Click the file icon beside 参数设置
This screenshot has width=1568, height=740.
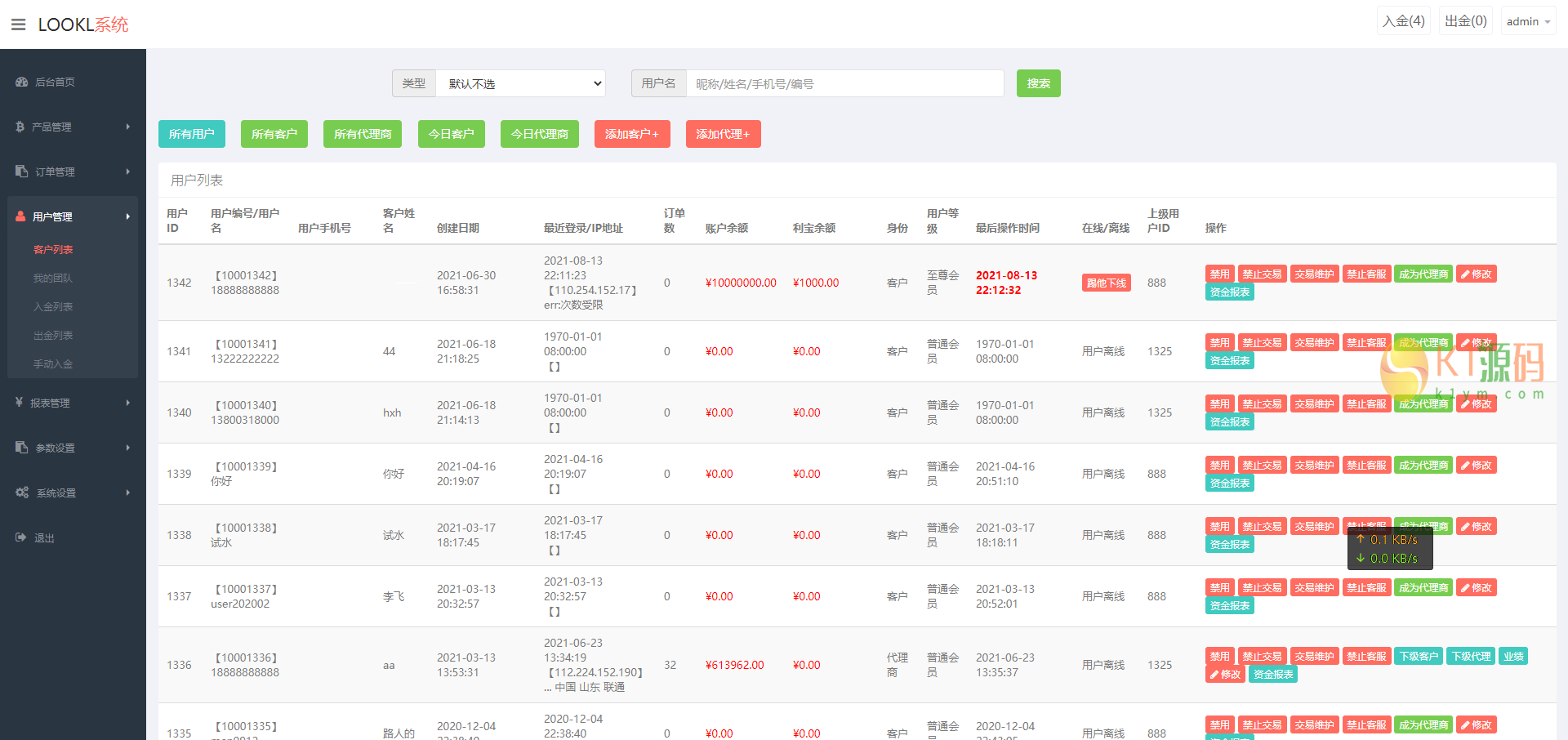(22, 448)
